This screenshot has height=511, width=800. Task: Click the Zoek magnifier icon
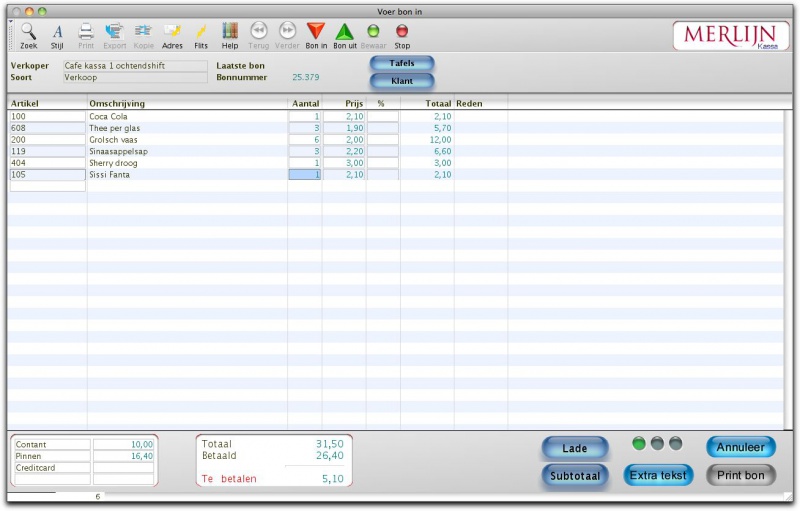point(28,32)
